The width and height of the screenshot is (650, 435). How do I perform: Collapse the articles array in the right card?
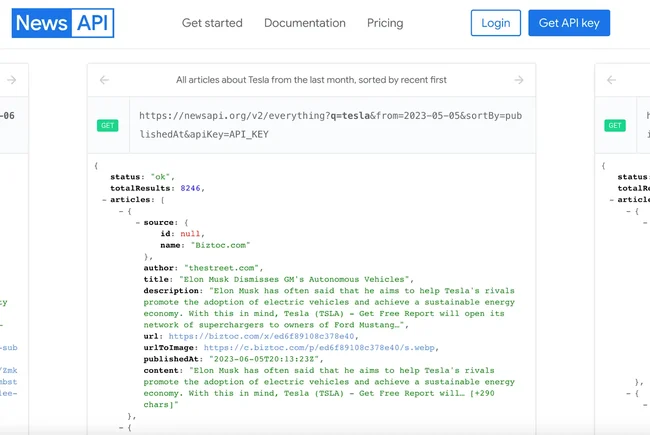click(611, 200)
